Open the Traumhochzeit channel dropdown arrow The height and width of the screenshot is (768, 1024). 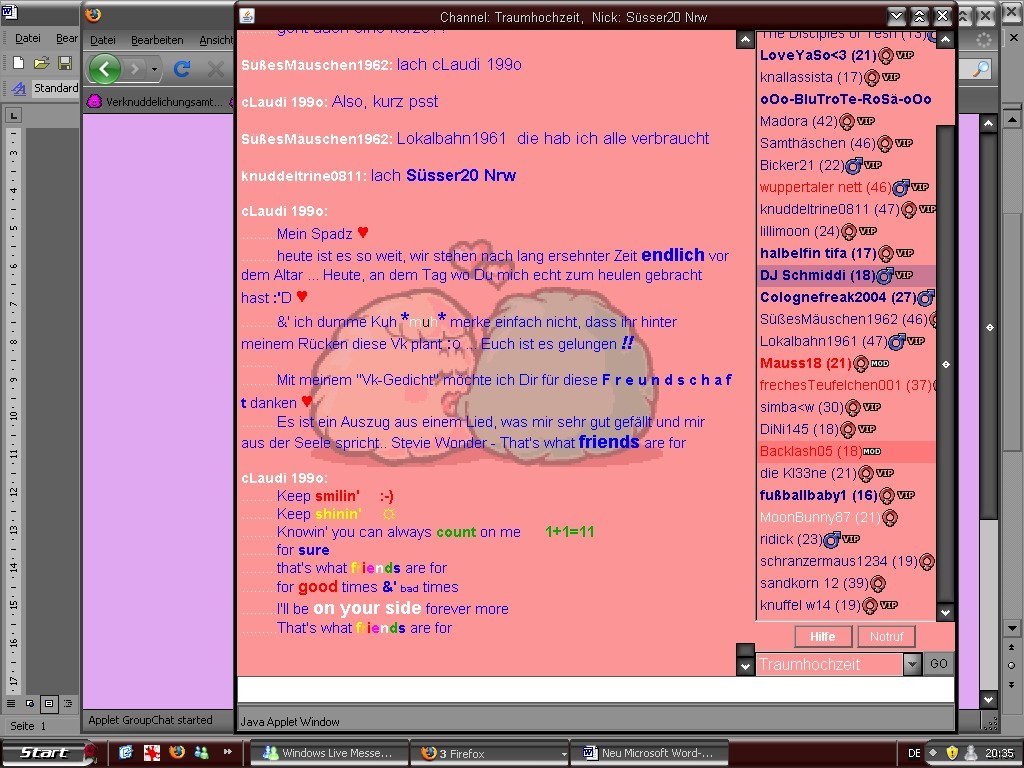[x=912, y=665]
